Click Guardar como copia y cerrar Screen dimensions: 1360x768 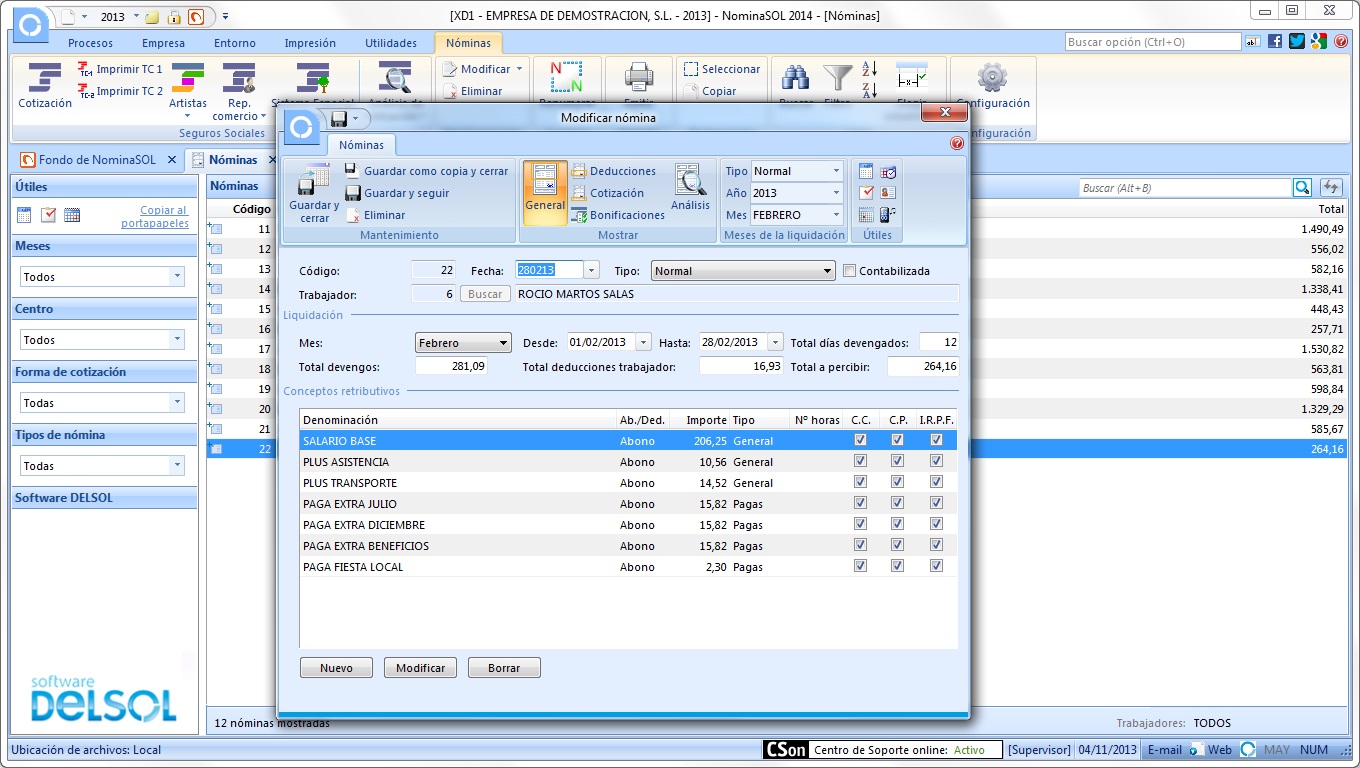point(426,171)
